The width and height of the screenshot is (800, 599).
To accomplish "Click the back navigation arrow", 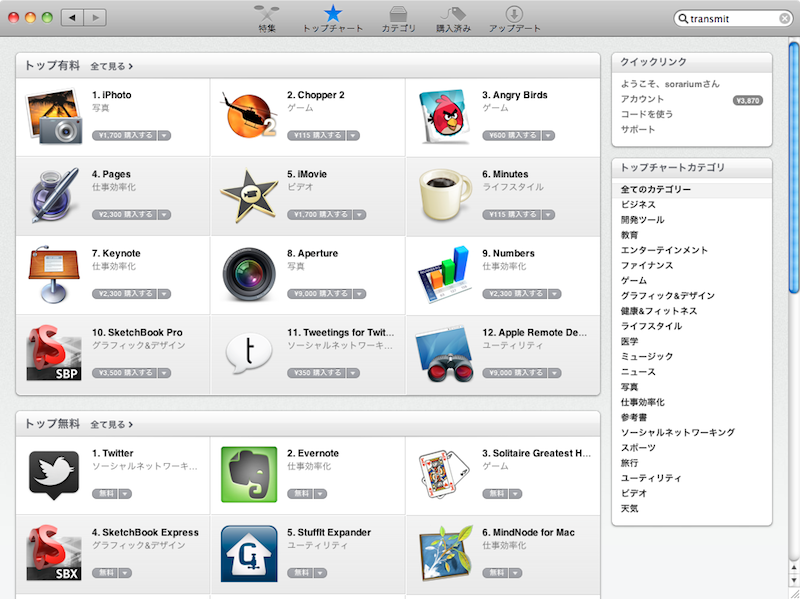I will coord(72,17).
